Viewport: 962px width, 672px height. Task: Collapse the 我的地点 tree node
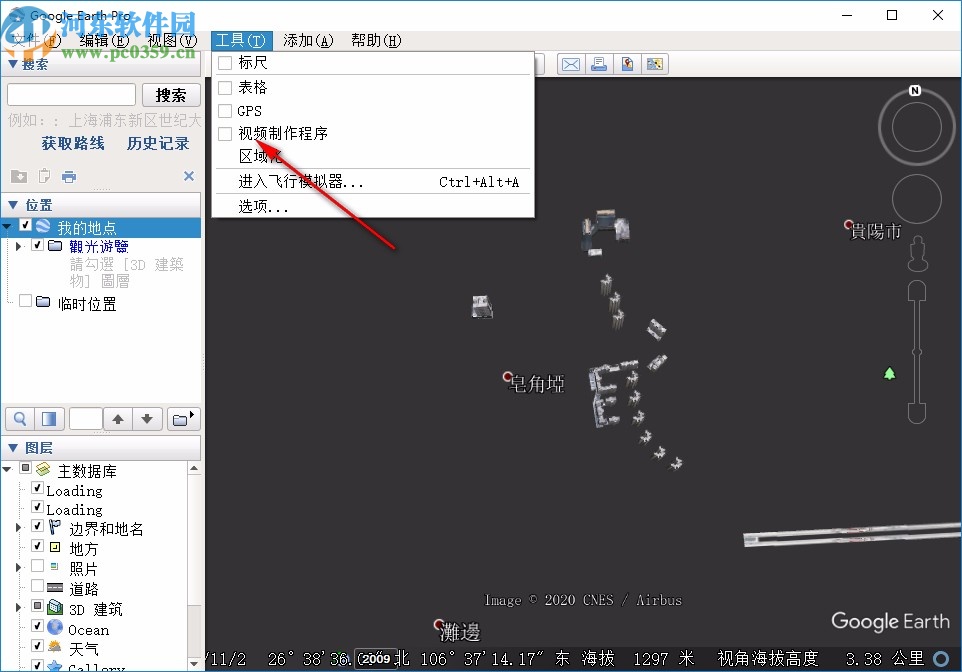point(7,226)
